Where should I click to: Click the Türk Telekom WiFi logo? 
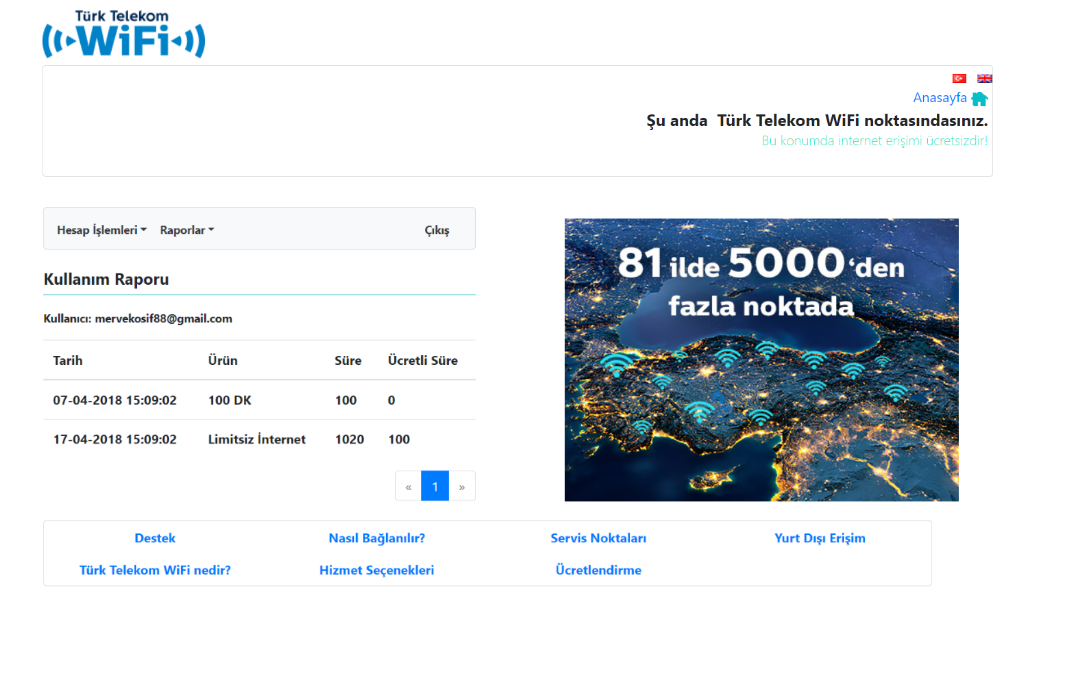[124, 33]
